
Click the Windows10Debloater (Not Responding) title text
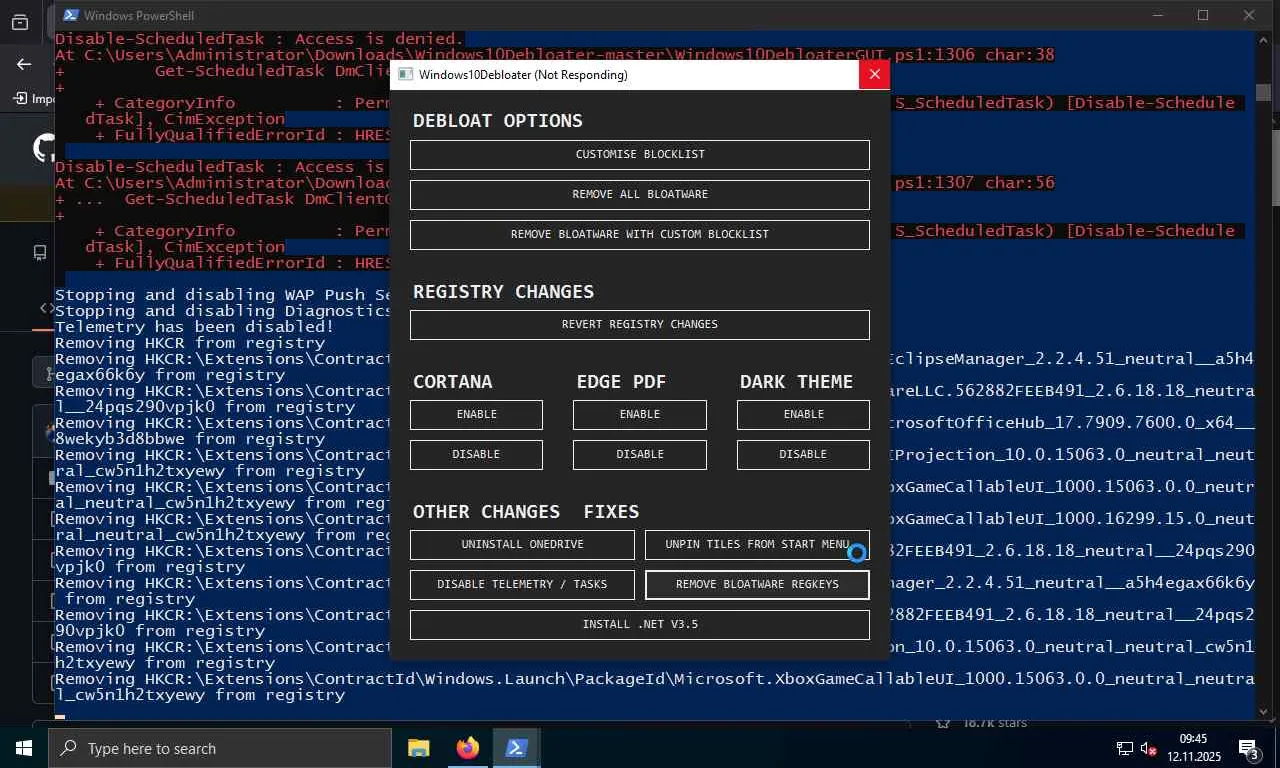click(523, 75)
